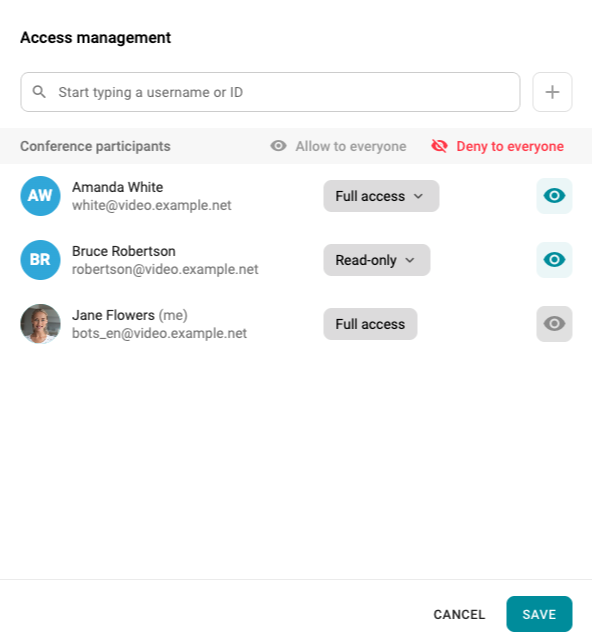Toggle the visibility eye for Bruce Robertson

point(554,260)
